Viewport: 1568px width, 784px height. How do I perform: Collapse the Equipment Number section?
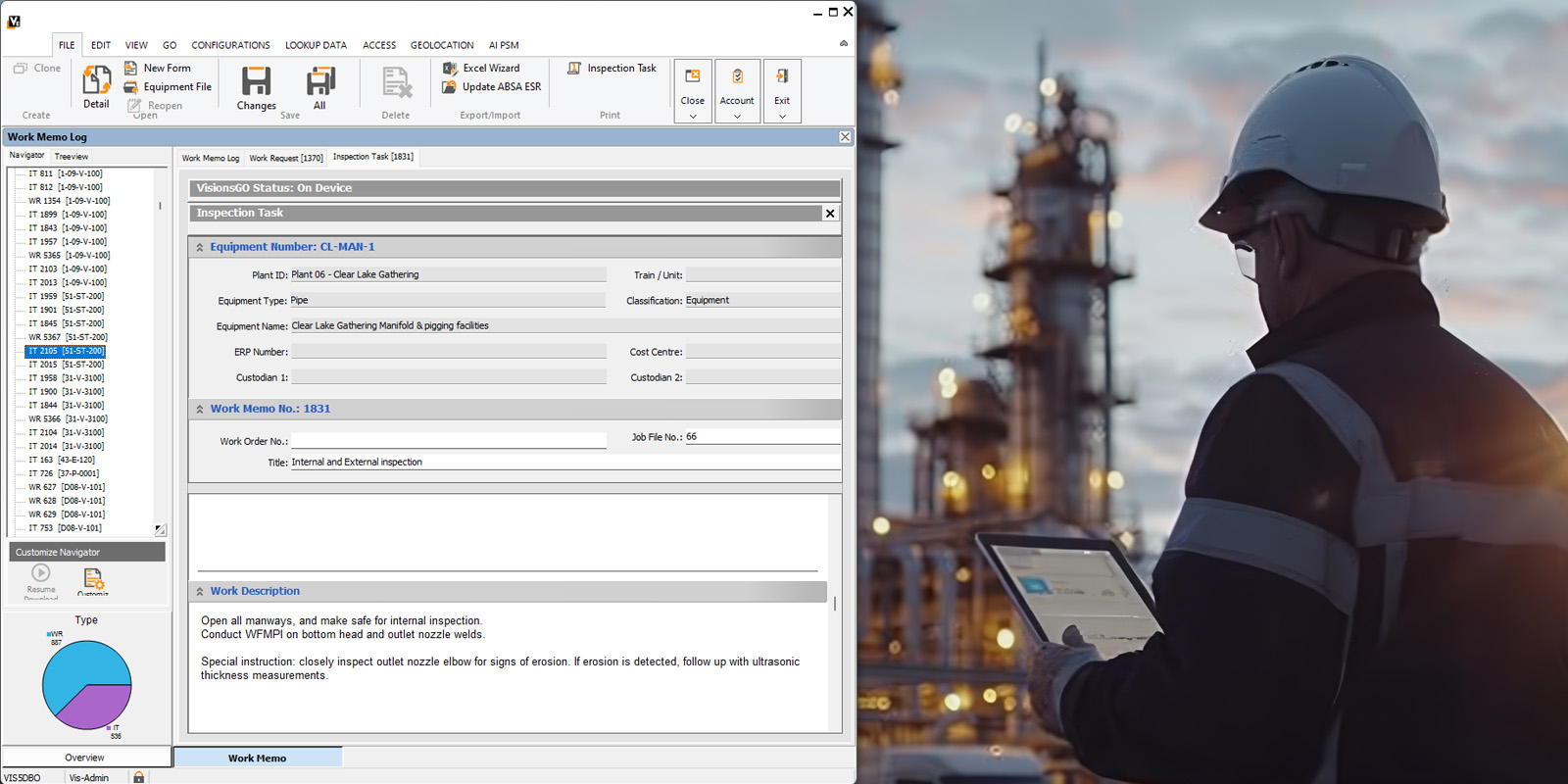click(200, 248)
